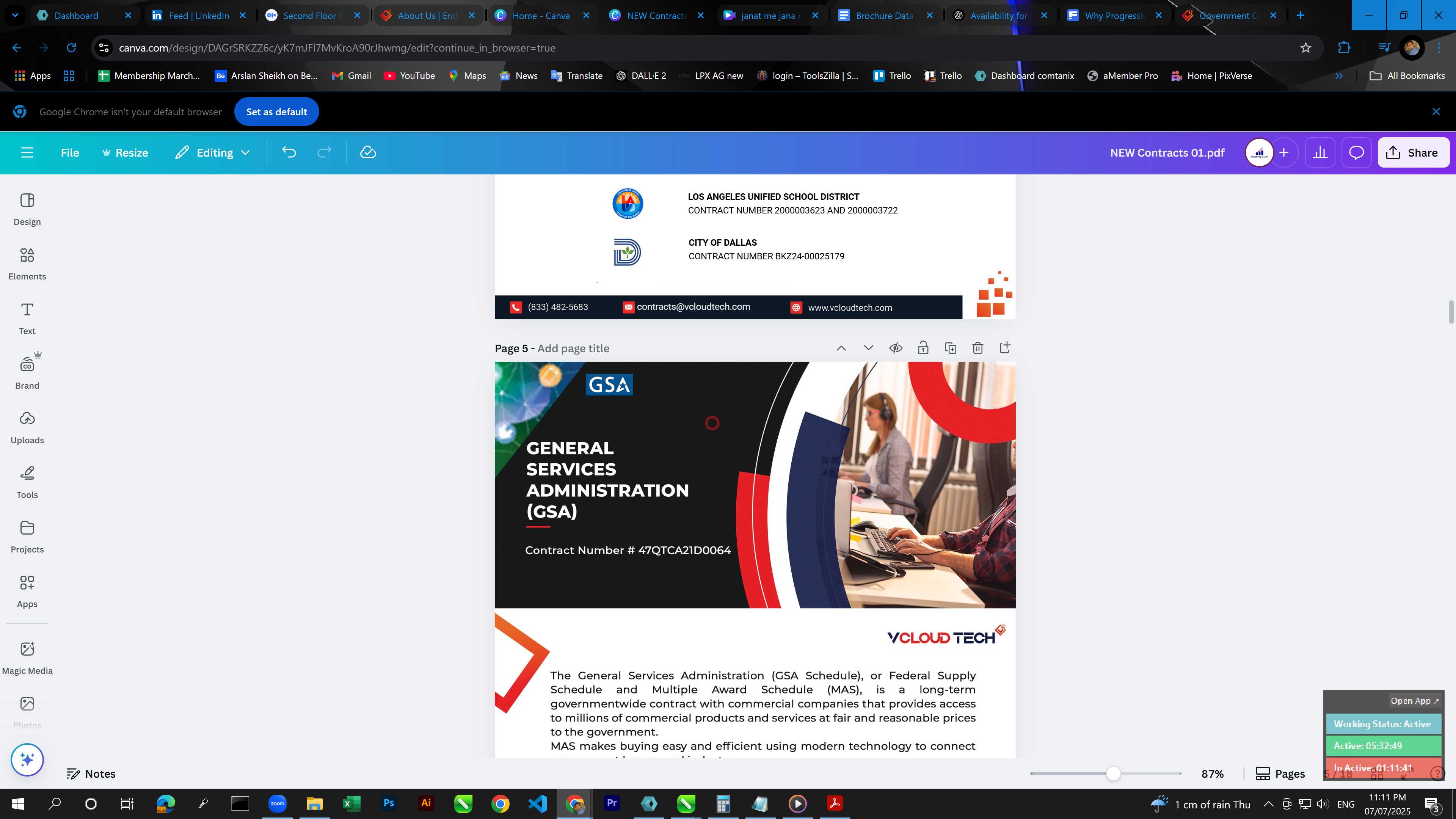This screenshot has width=1456, height=819.
Task: Click the page scrollbar thumb
Action: [1450, 312]
